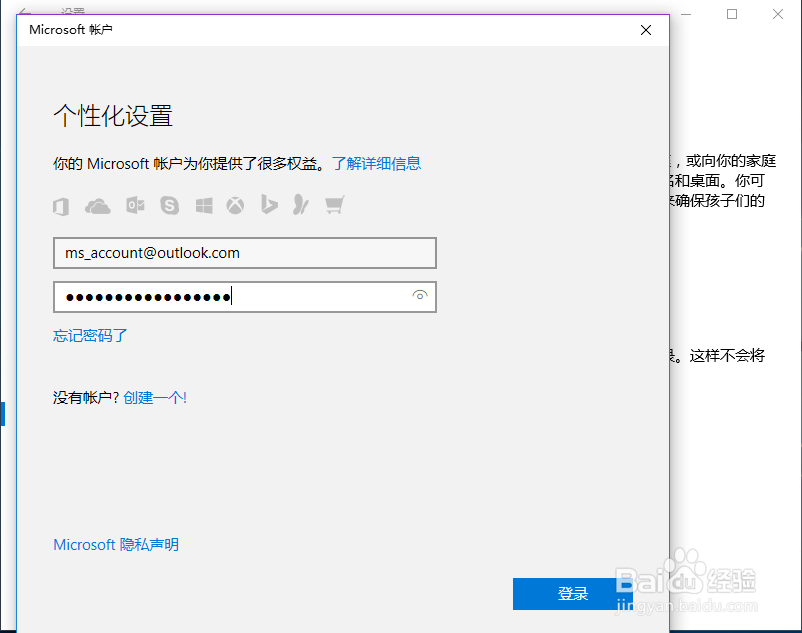Click the OneDrive cloud icon
The height and width of the screenshot is (633, 802).
click(x=97, y=207)
